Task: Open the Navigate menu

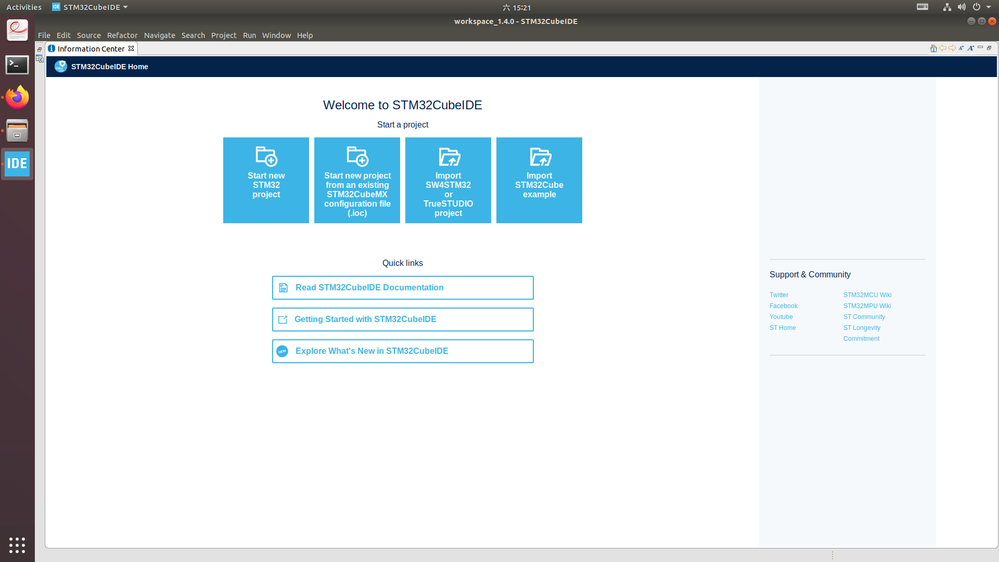Action: point(159,35)
